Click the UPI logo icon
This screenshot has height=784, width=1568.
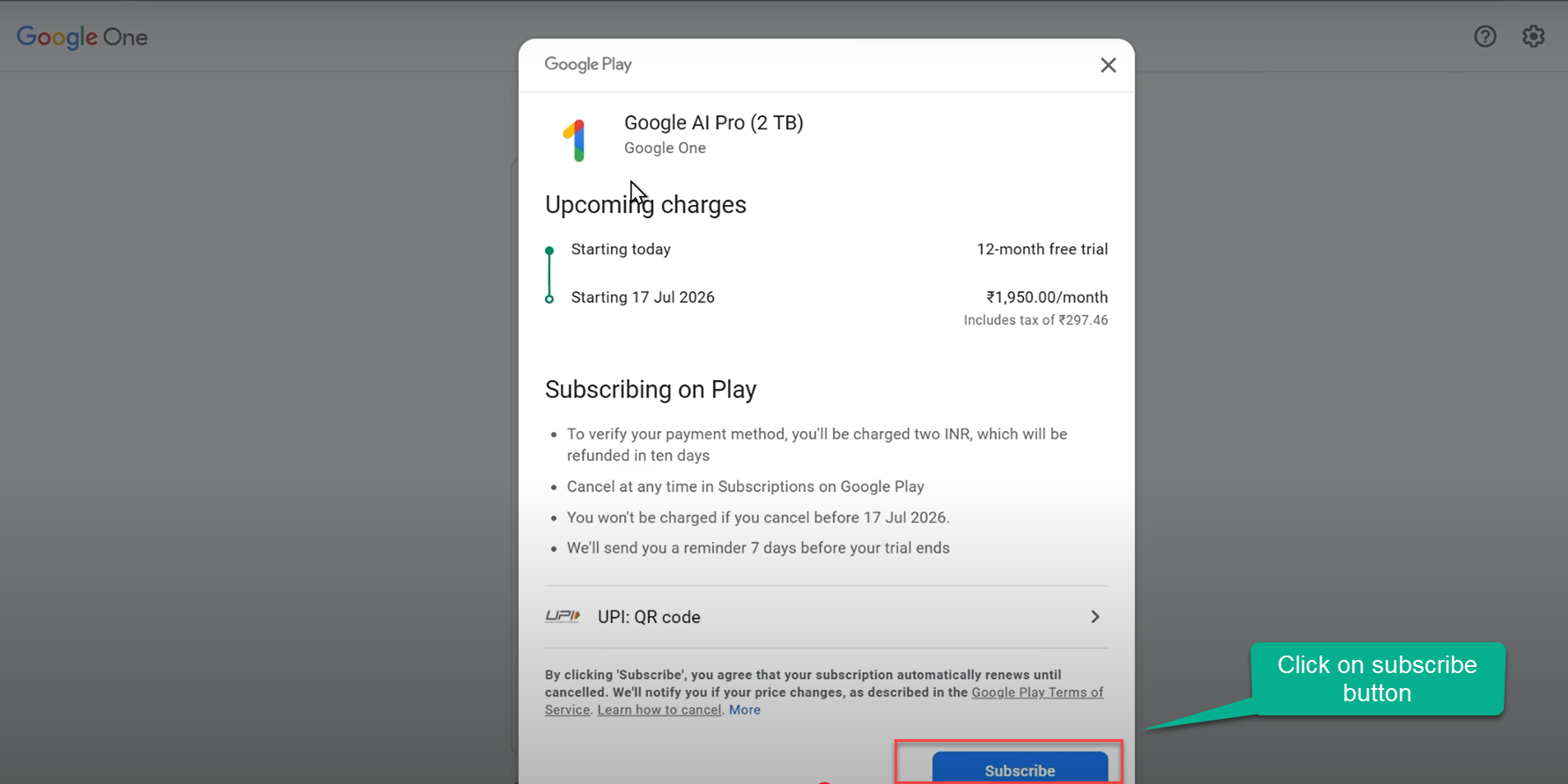(563, 616)
